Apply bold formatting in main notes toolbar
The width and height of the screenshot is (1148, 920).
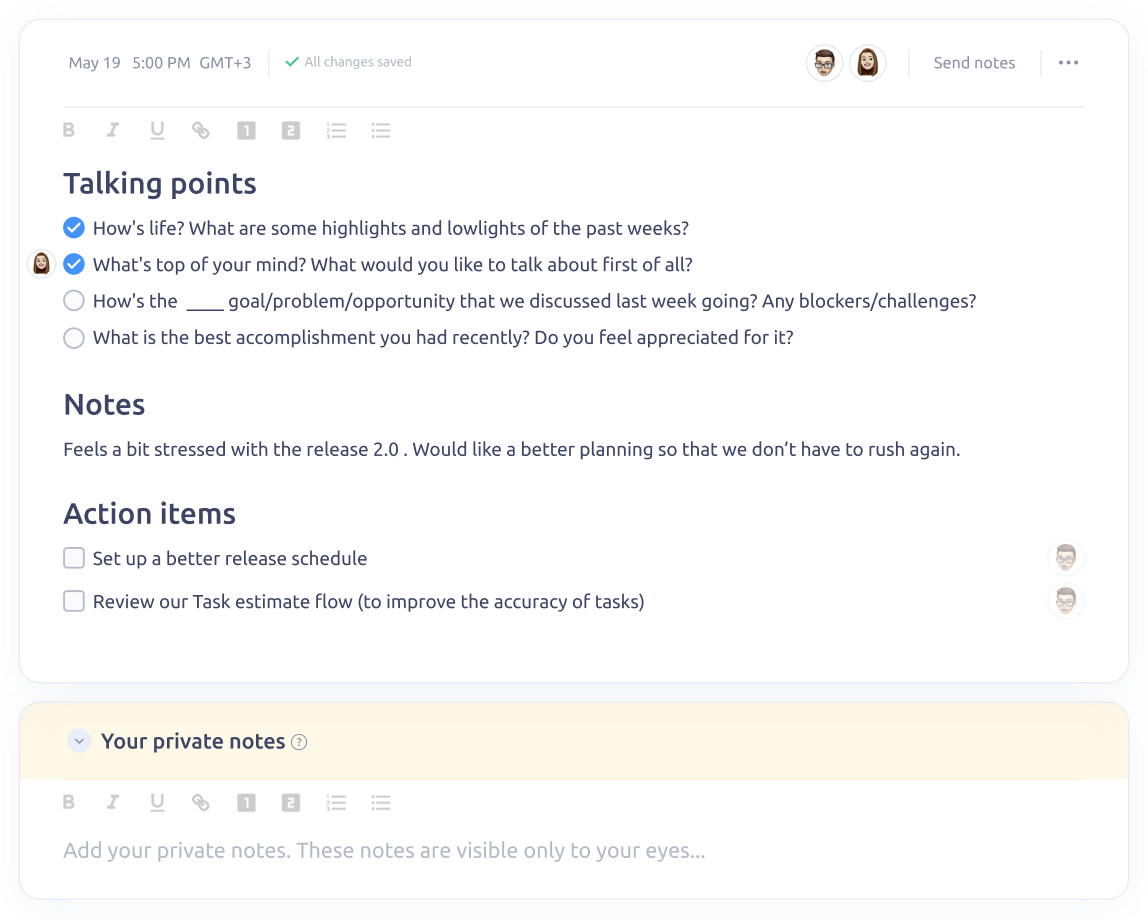tap(69, 130)
